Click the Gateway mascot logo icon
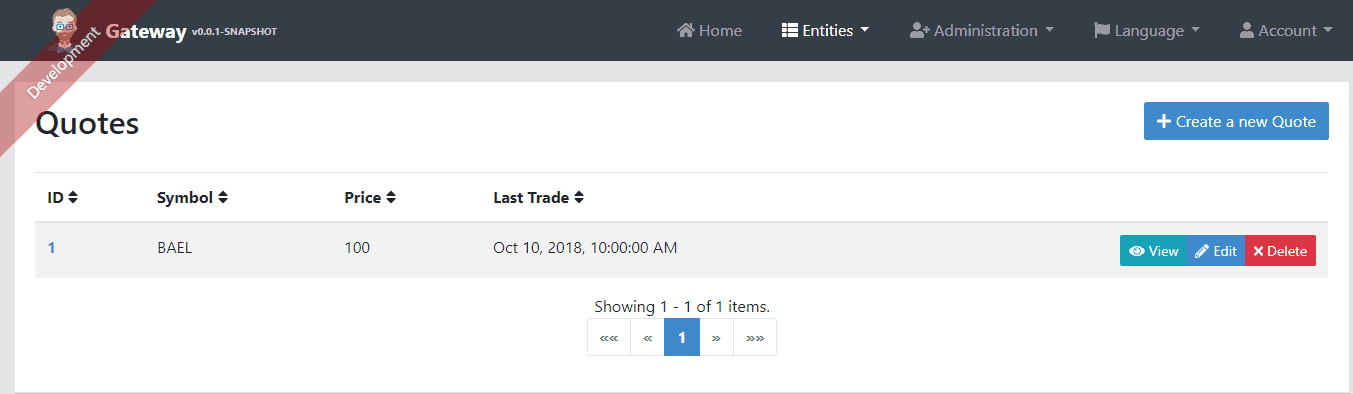This screenshot has width=1353, height=394. [x=67, y=29]
